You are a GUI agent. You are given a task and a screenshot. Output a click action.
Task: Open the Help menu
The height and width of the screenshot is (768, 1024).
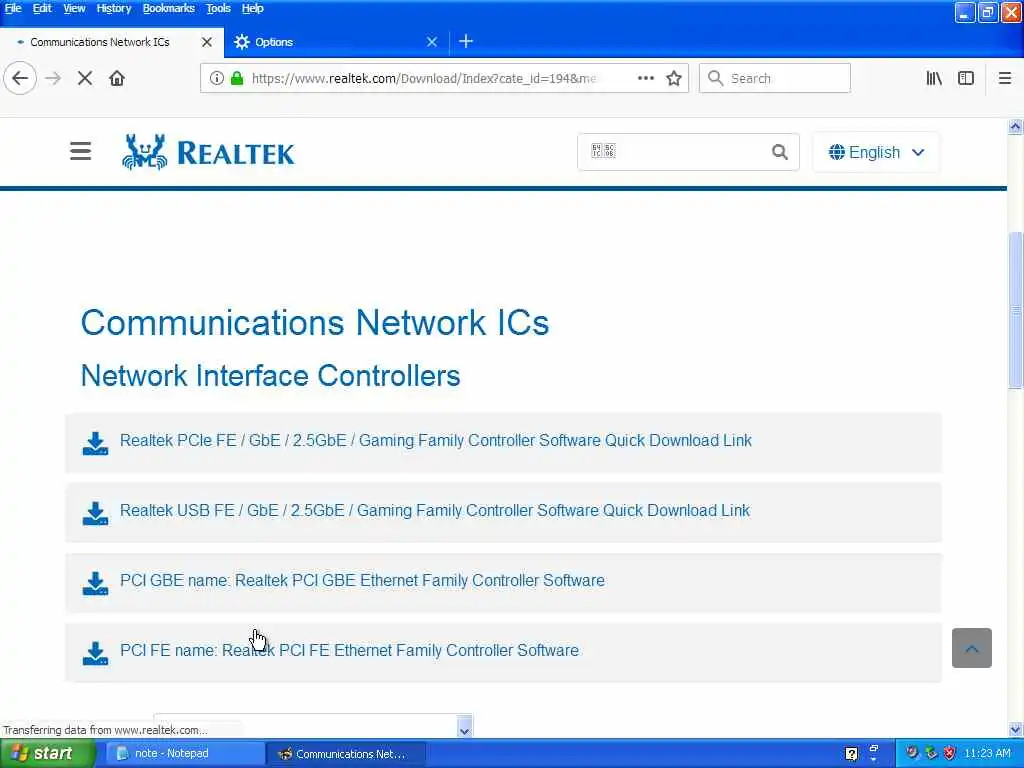pyautogui.click(x=252, y=8)
